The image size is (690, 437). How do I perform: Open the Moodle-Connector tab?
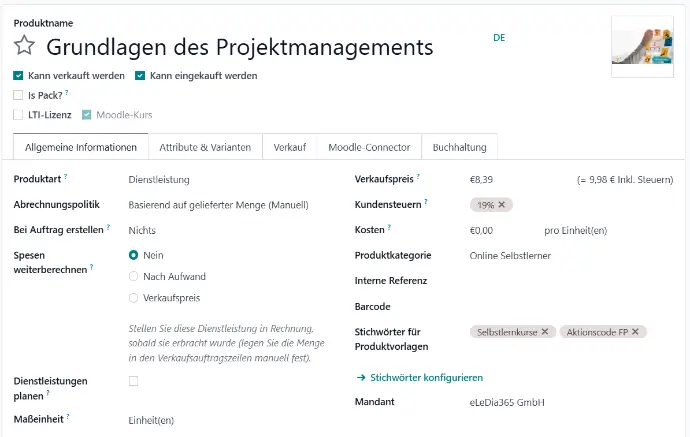[x=369, y=147]
